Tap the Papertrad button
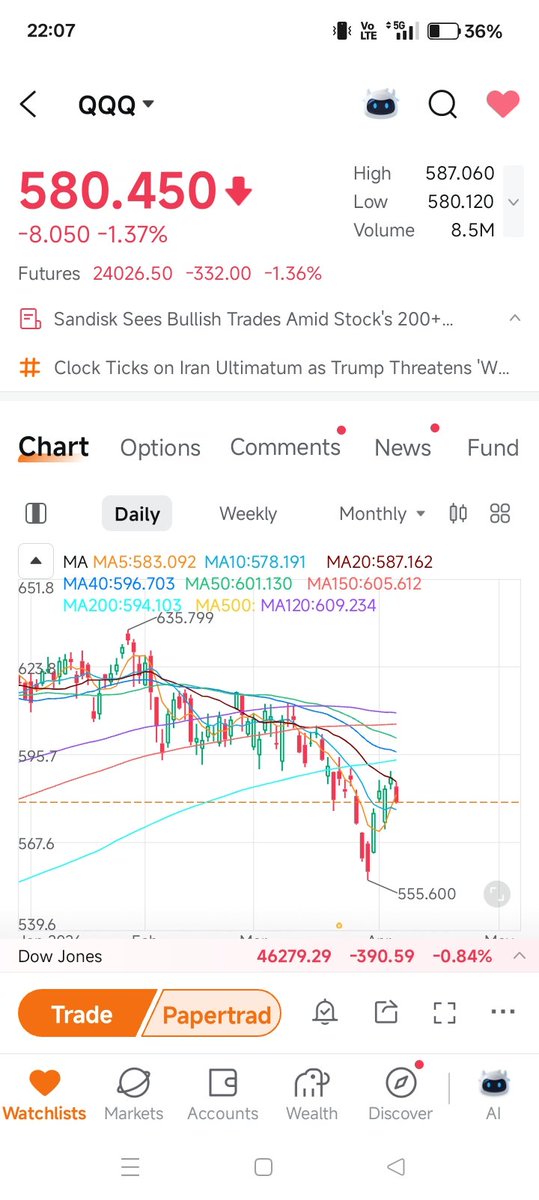539x1200 pixels. [x=214, y=1015]
